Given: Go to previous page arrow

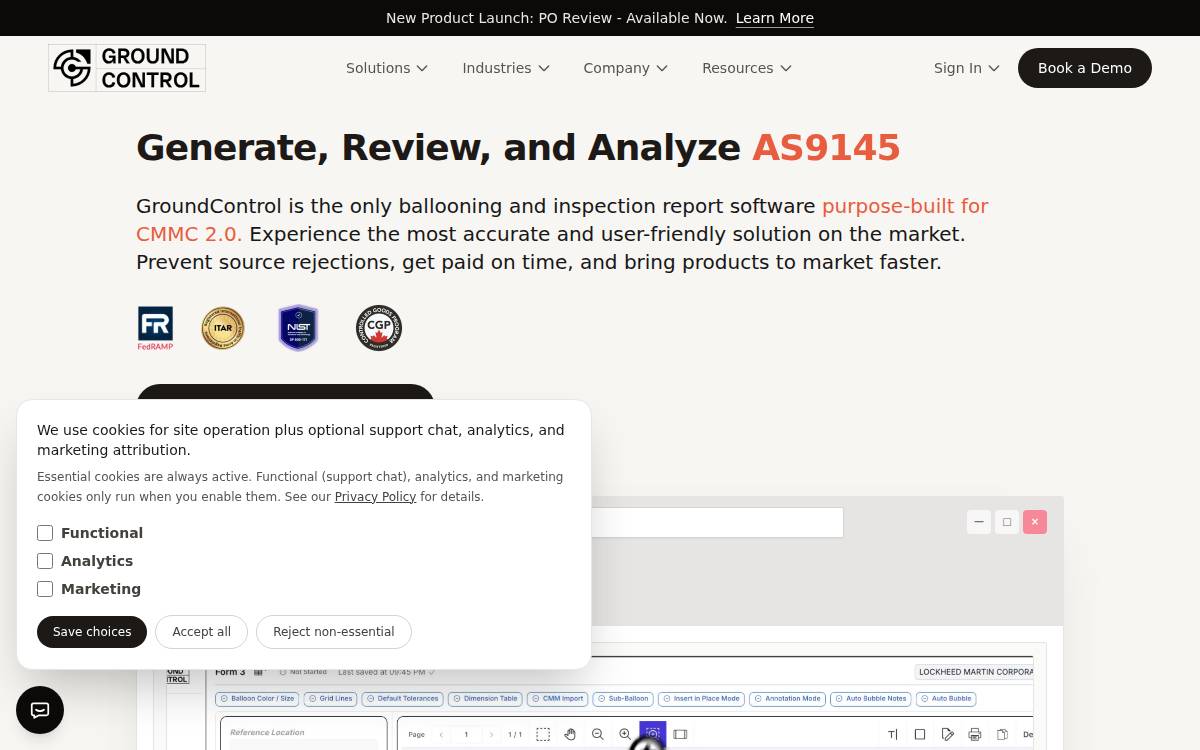Looking at the screenshot, I should click(442, 734).
